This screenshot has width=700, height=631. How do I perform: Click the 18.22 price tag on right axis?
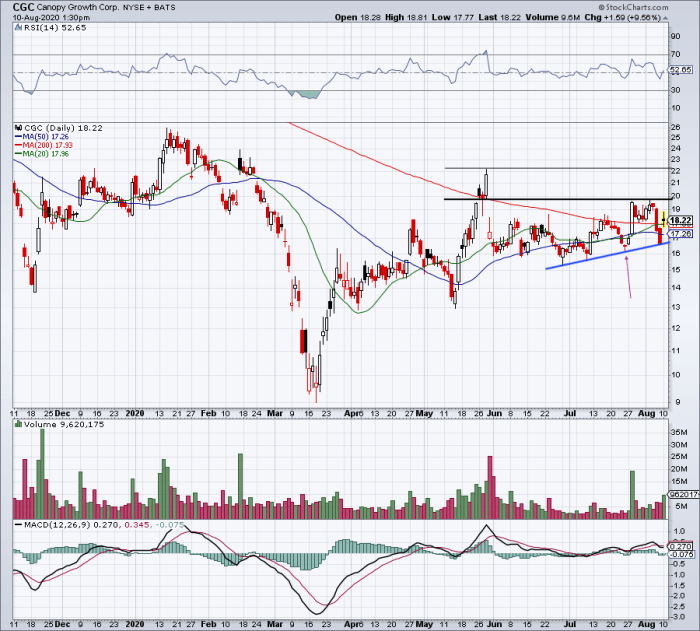coord(681,221)
